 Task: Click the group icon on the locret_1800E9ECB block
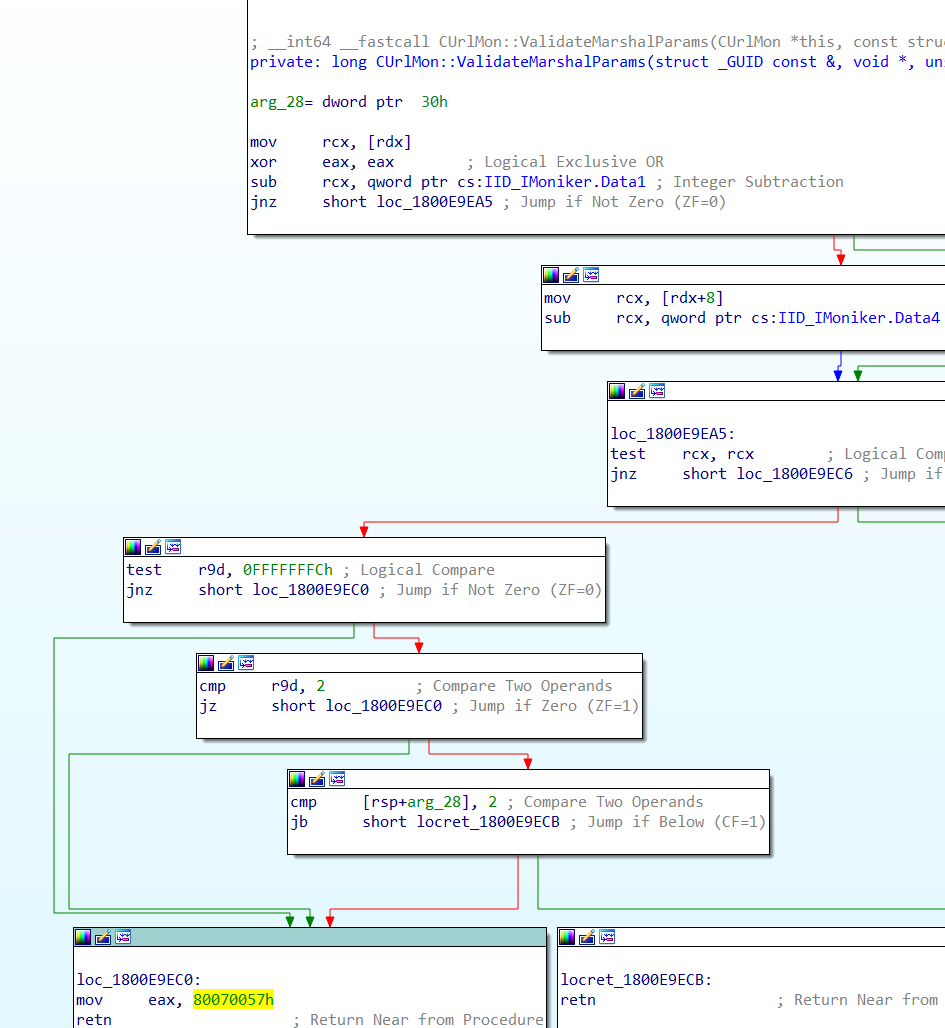tap(608, 937)
